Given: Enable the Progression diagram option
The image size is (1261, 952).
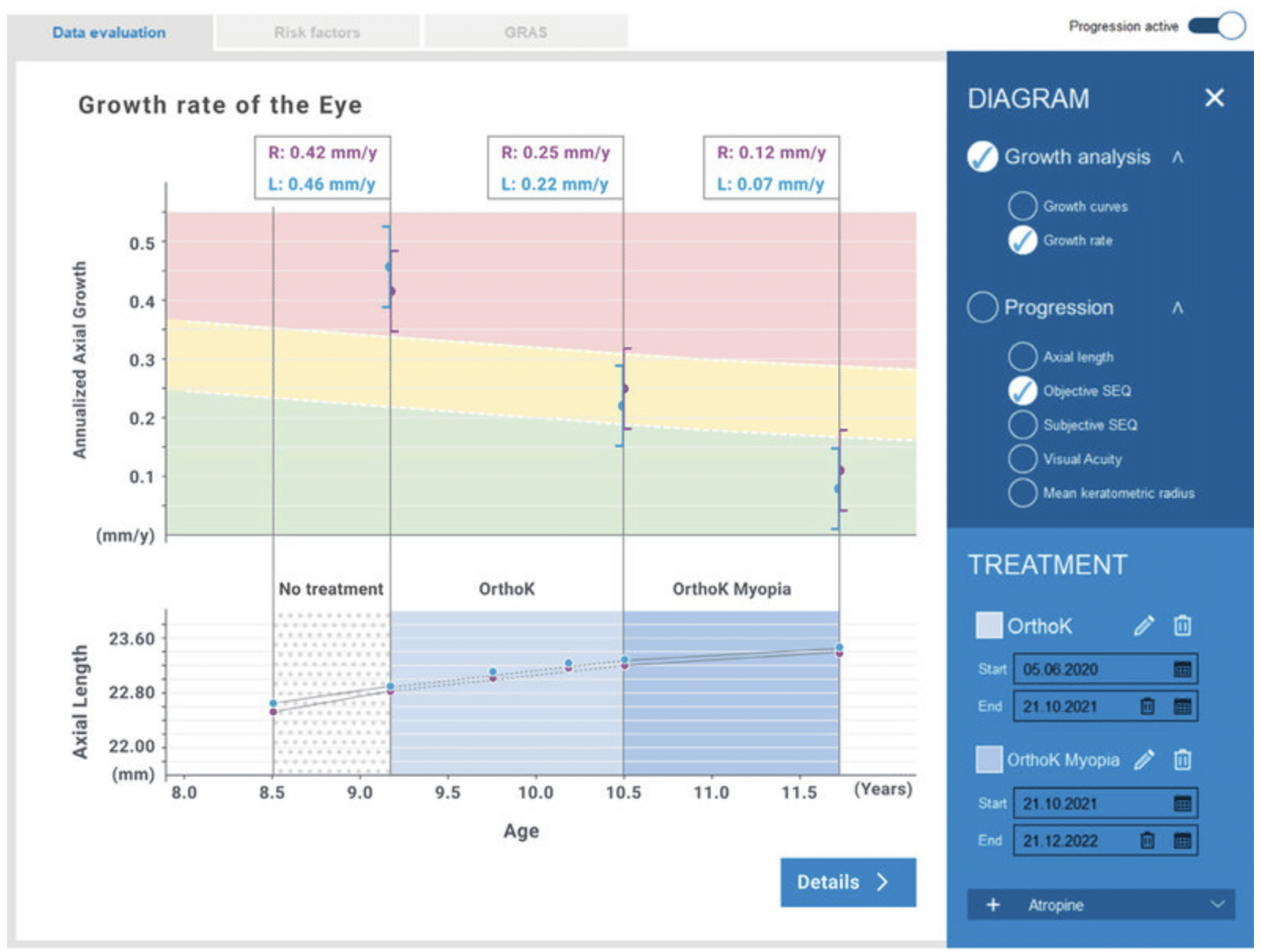Looking at the screenshot, I should coord(982,307).
